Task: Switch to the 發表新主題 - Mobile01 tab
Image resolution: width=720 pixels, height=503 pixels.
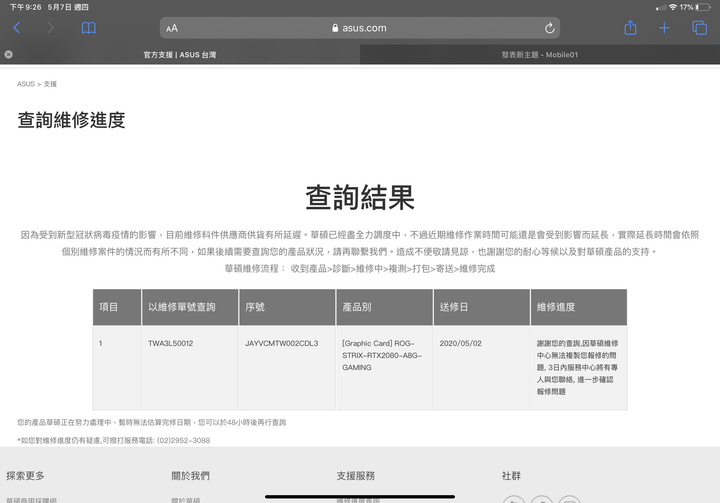Action: [540, 55]
